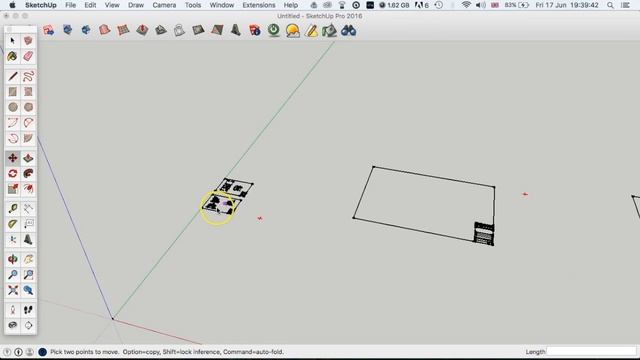Choose the 3D Text tool
This screenshot has height=360, width=640.
point(28,240)
